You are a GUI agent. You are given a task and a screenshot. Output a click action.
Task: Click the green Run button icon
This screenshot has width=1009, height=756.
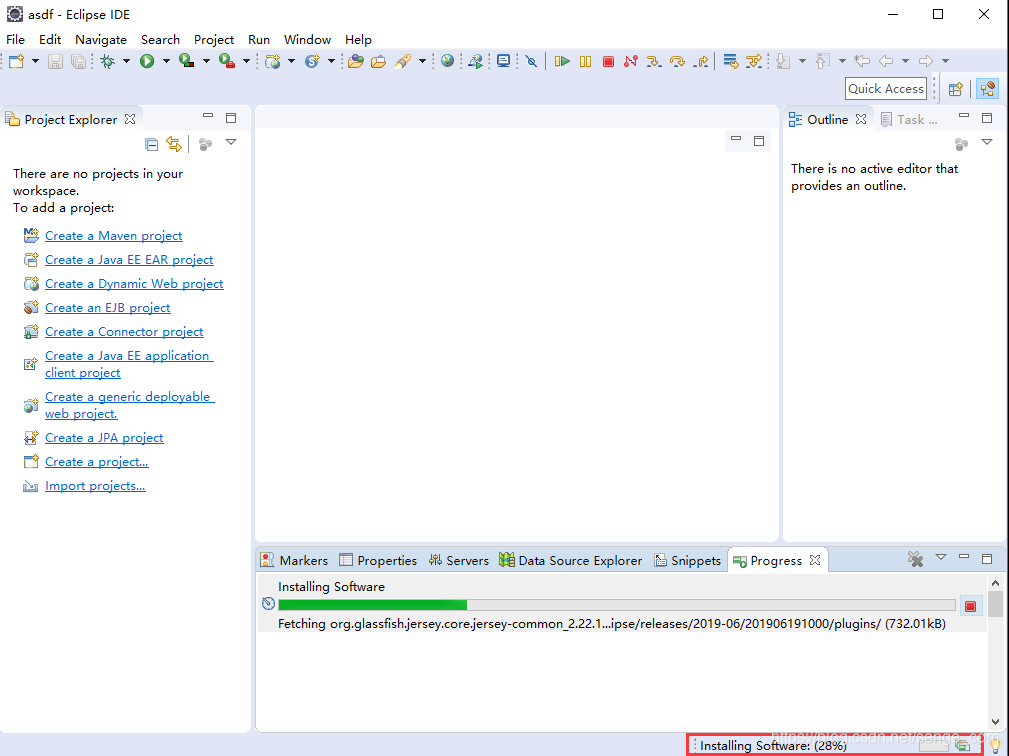coord(147,61)
